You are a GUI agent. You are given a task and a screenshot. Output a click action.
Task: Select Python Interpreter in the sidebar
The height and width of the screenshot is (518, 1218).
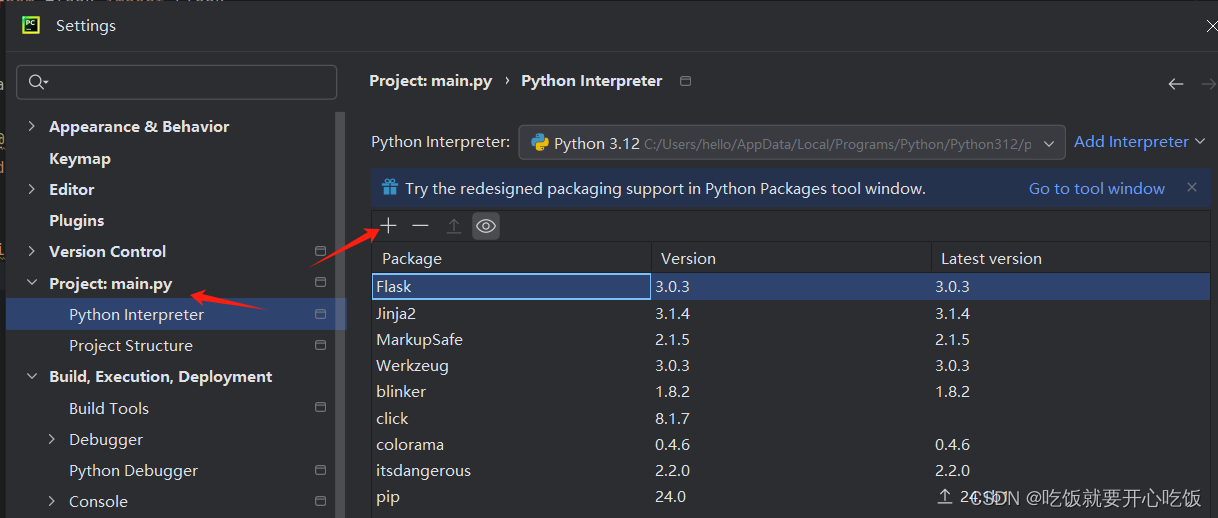click(x=136, y=314)
